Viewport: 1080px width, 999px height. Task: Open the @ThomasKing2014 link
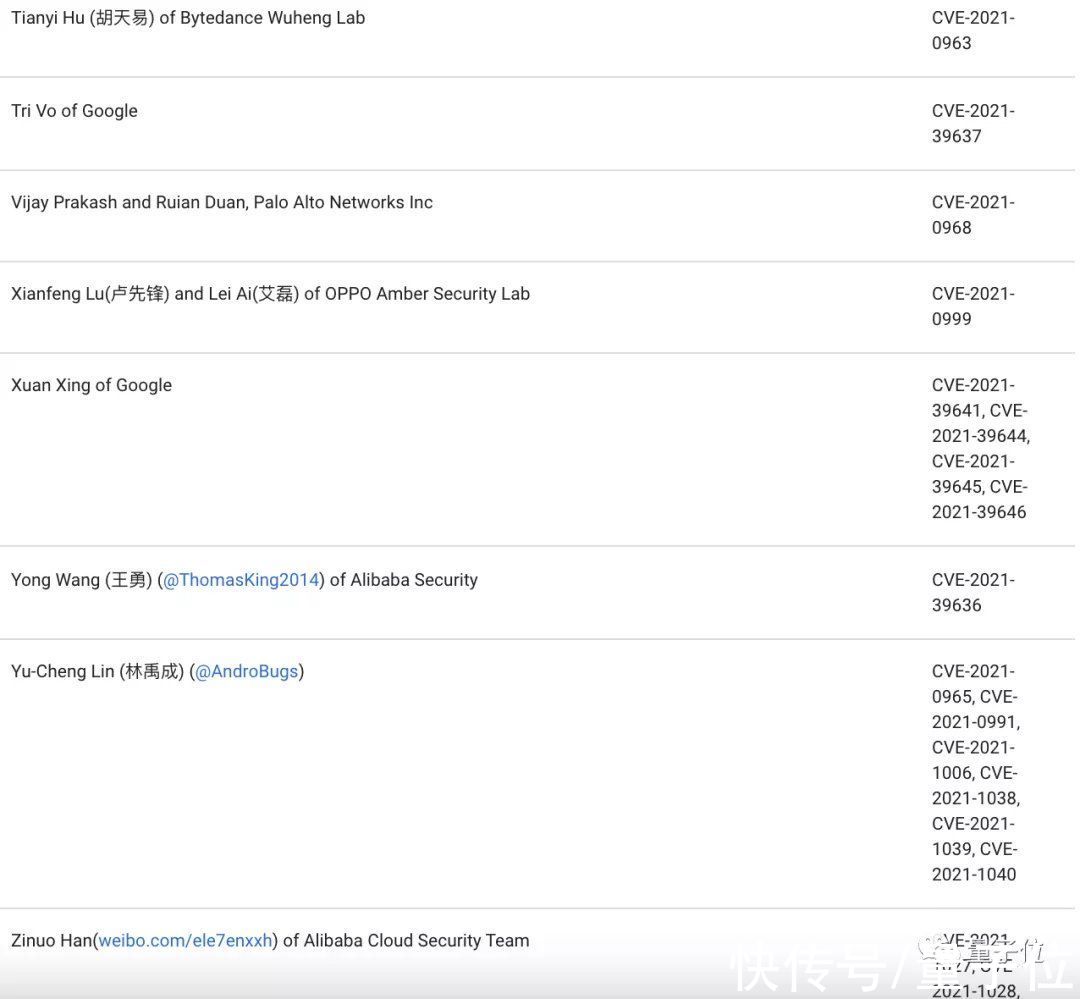coord(241,580)
